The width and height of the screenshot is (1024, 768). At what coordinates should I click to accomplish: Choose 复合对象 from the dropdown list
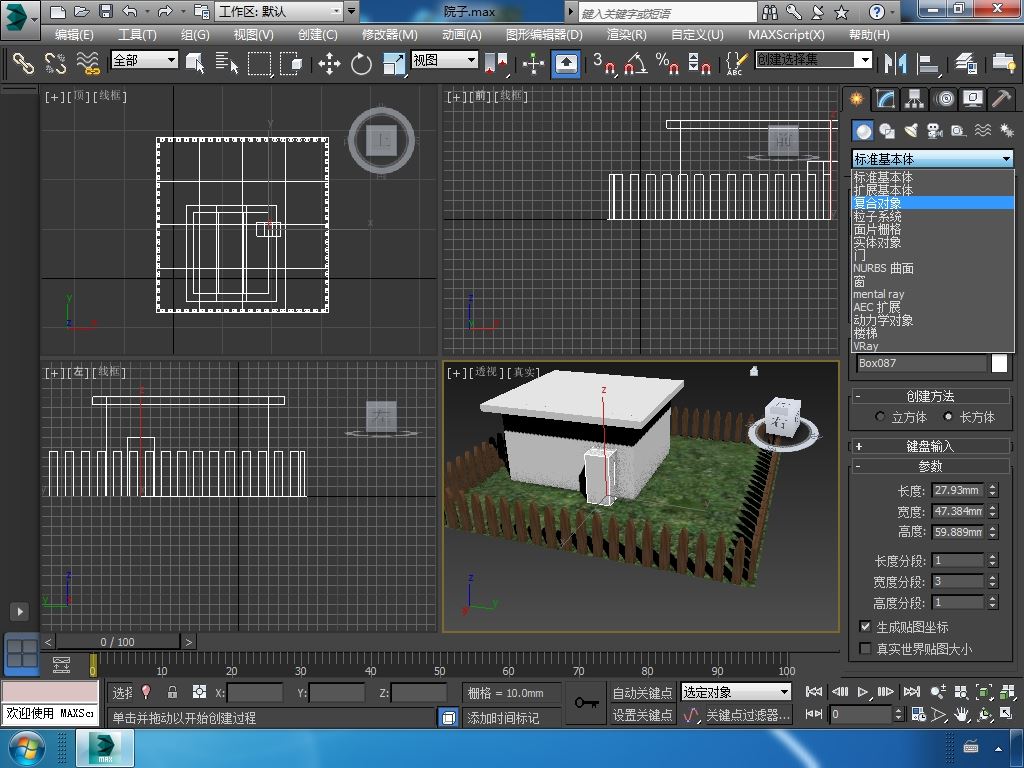pyautogui.click(x=933, y=203)
